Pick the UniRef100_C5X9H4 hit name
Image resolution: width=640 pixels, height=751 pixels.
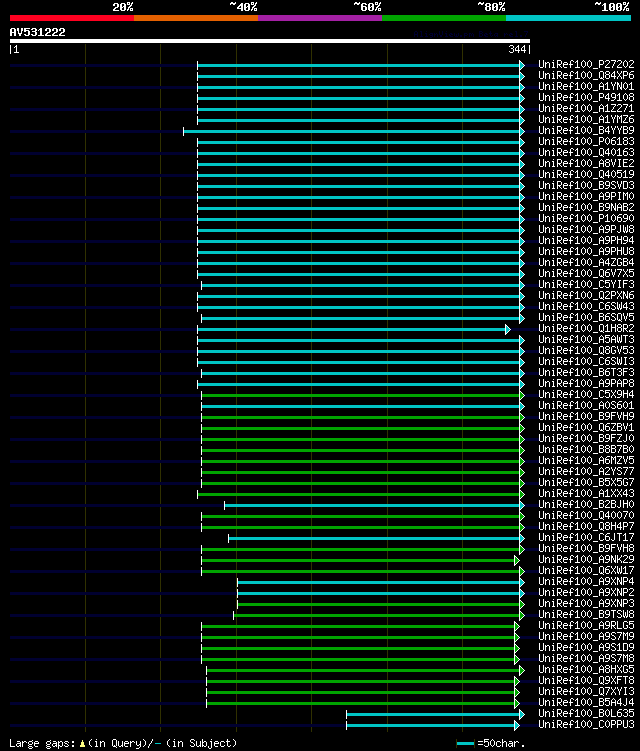pos(586,395)
